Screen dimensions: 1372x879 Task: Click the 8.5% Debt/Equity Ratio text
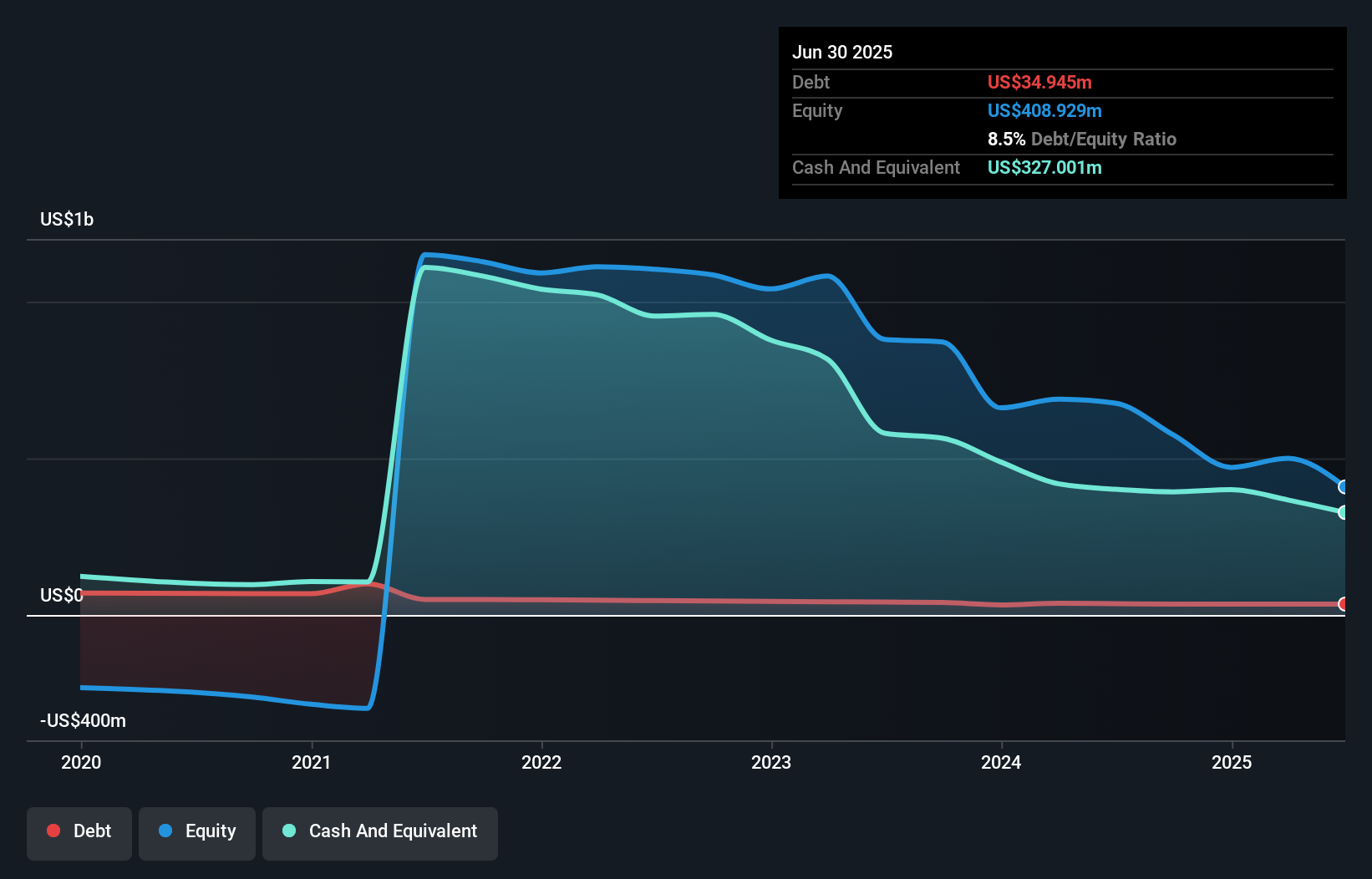(1082, 139)
